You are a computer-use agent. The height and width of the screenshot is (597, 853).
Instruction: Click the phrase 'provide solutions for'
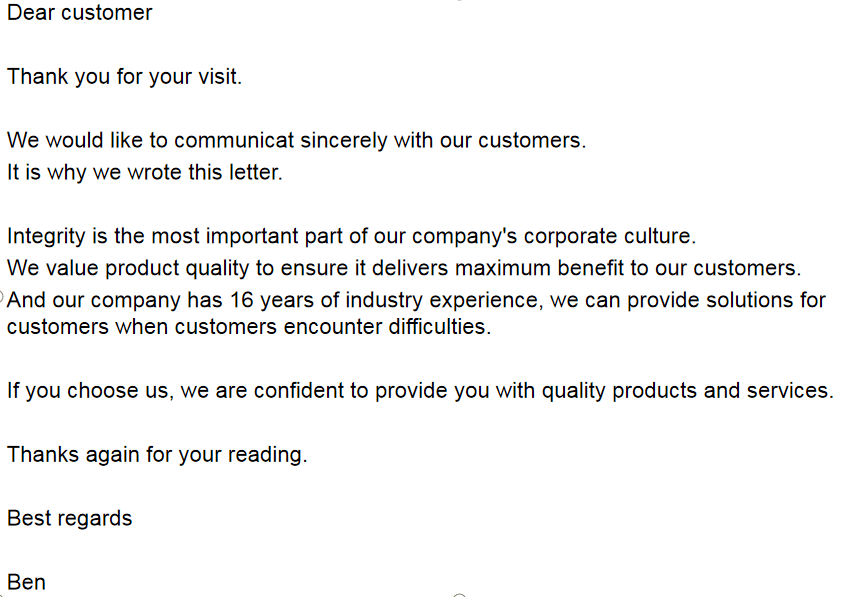[726, 300]
